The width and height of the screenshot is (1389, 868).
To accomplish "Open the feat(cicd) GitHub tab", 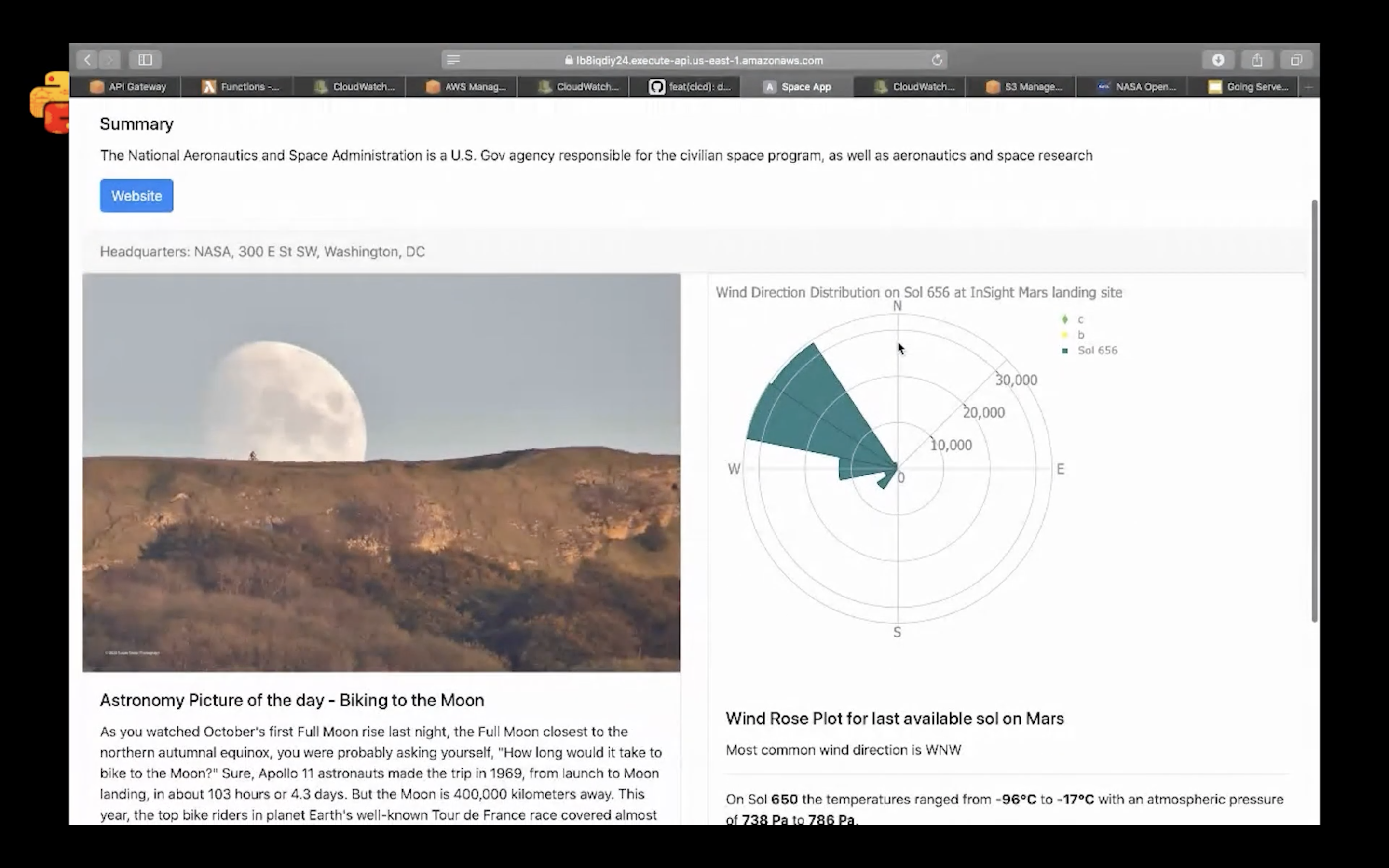I will coord(690,87).
